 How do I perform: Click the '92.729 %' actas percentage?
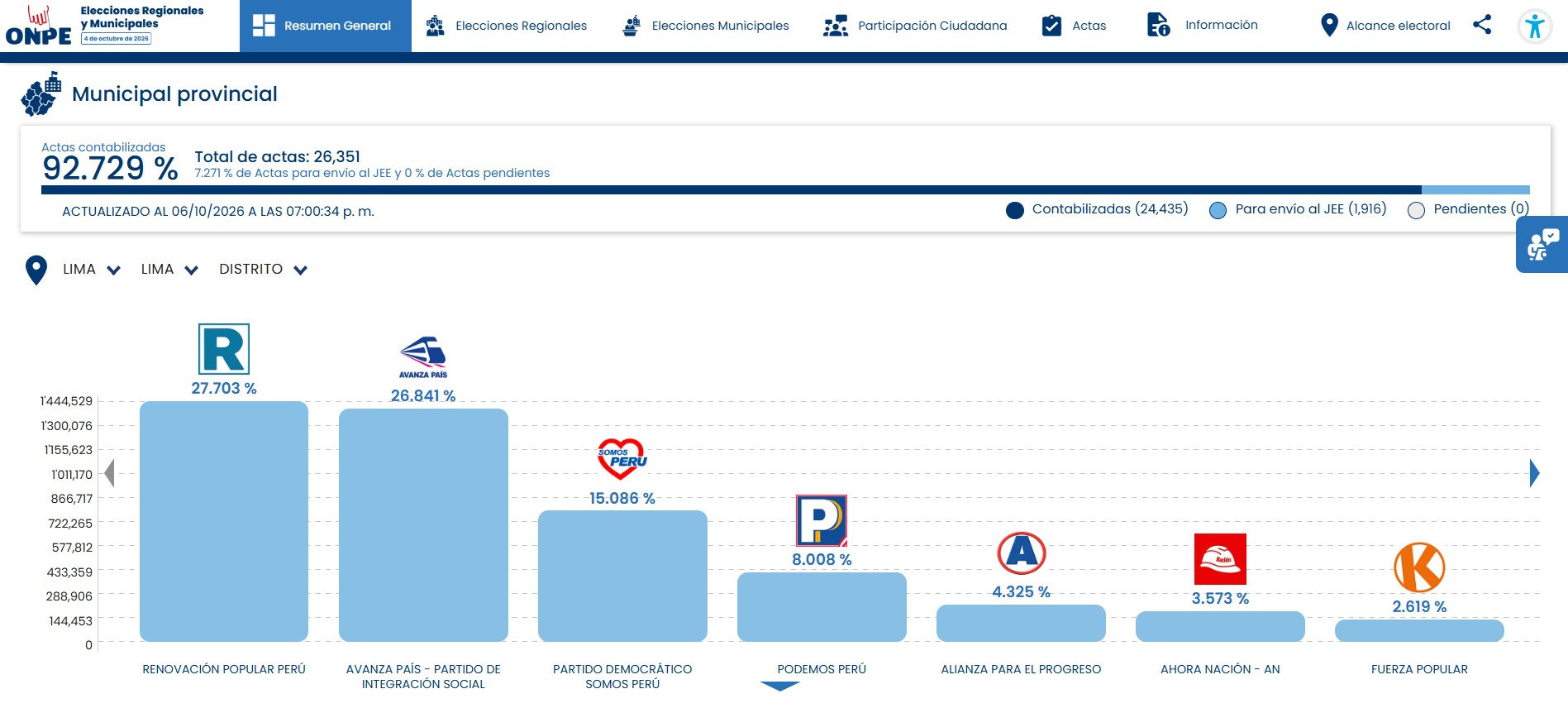pos(110,169)
